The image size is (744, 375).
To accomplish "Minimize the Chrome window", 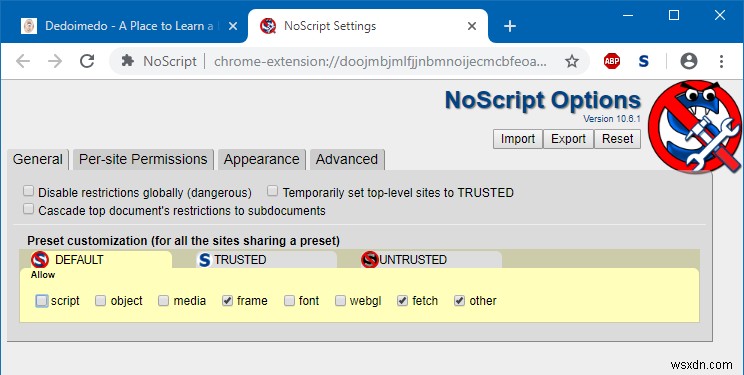I will (x=628, y=15).
